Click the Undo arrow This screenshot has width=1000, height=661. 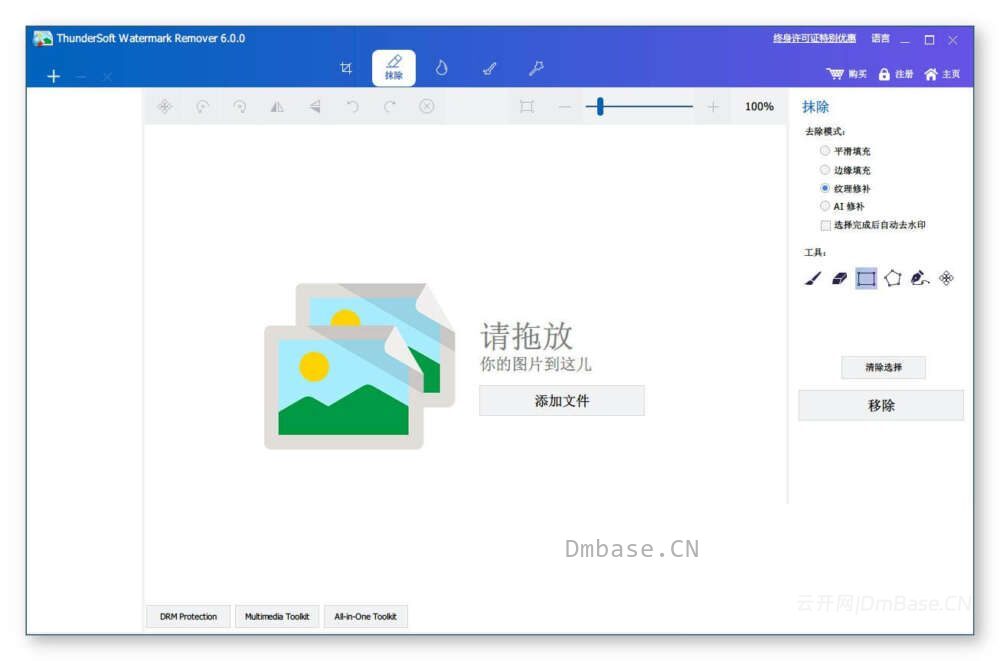point(352,107)
